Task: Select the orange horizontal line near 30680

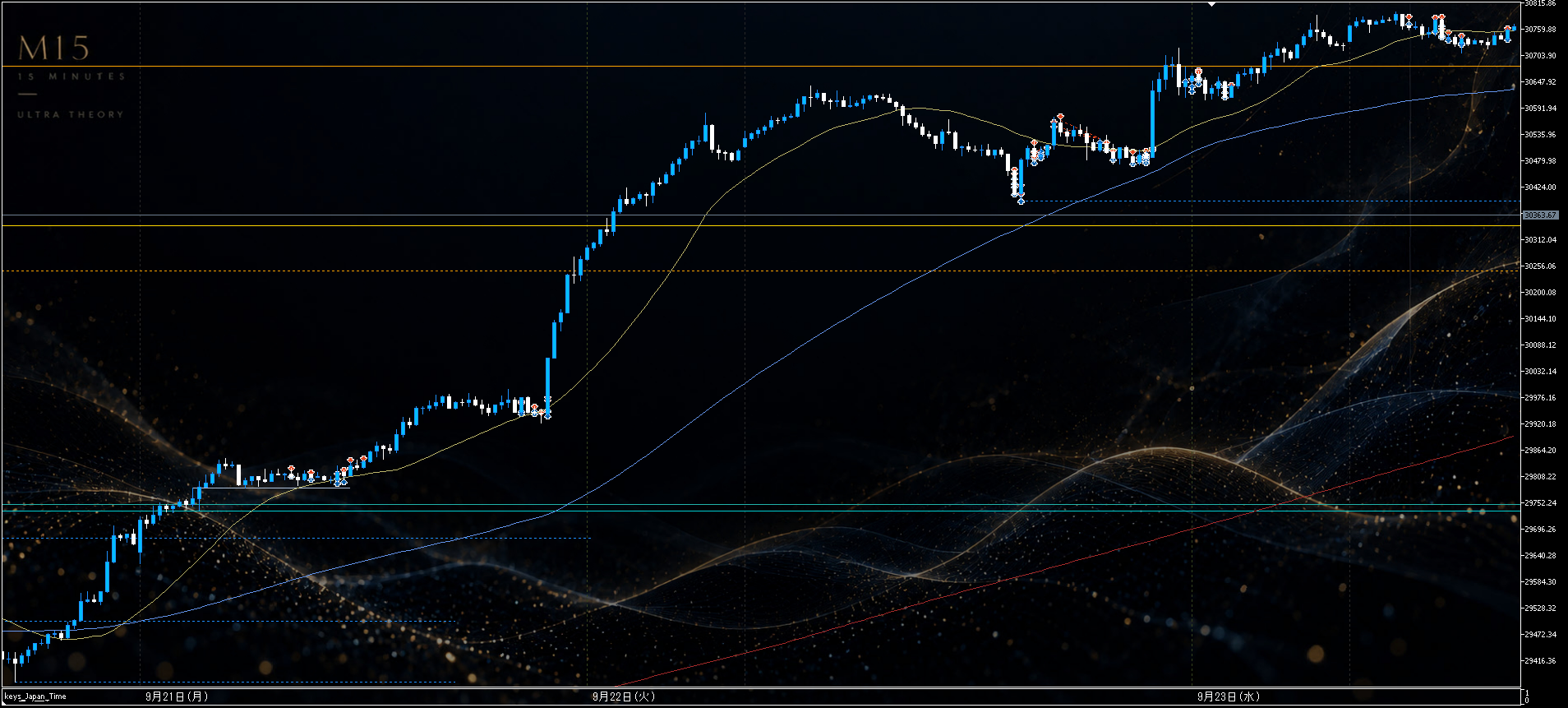Action: (760, 66)
